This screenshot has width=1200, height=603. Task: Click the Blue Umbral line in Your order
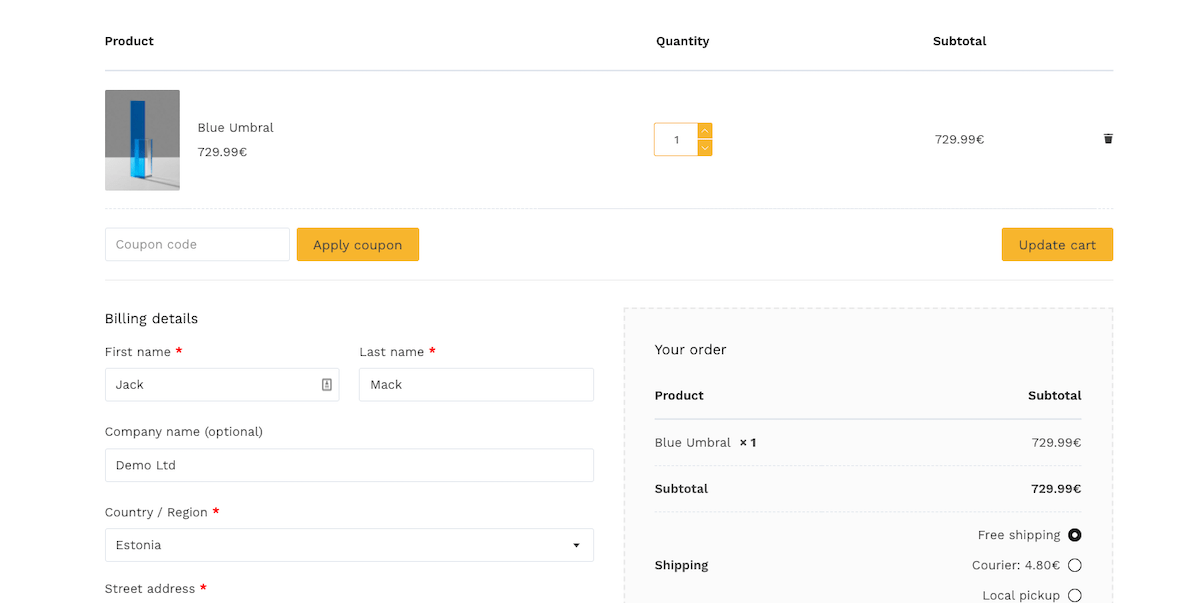(692, 442)
